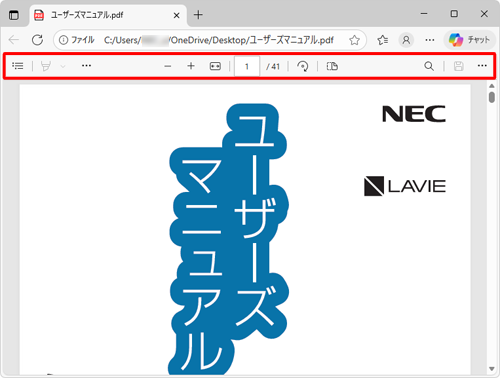
Task: Open the browser profile menu
Action: coord(406,40)
